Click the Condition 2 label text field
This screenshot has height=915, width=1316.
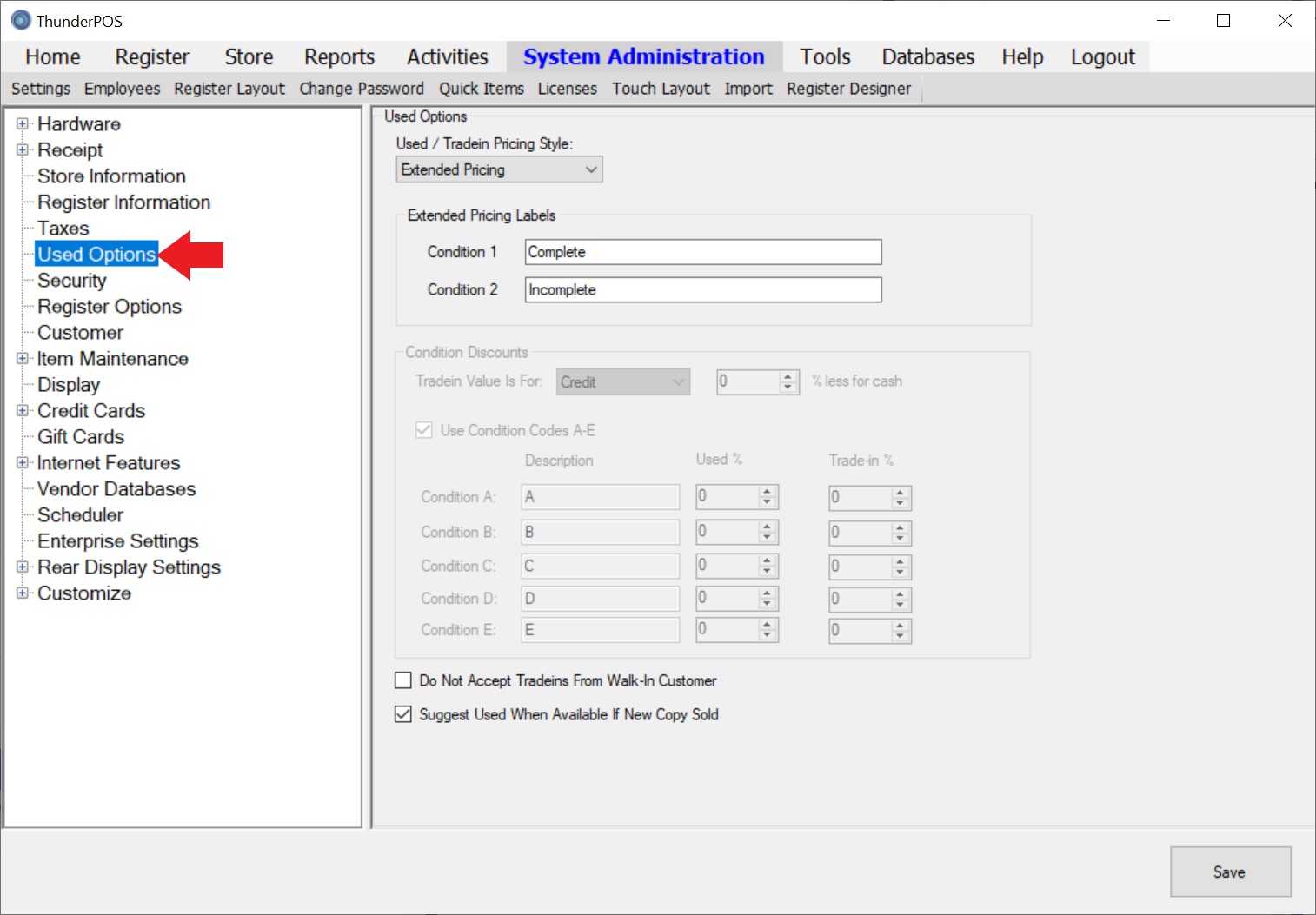point(702,290)
